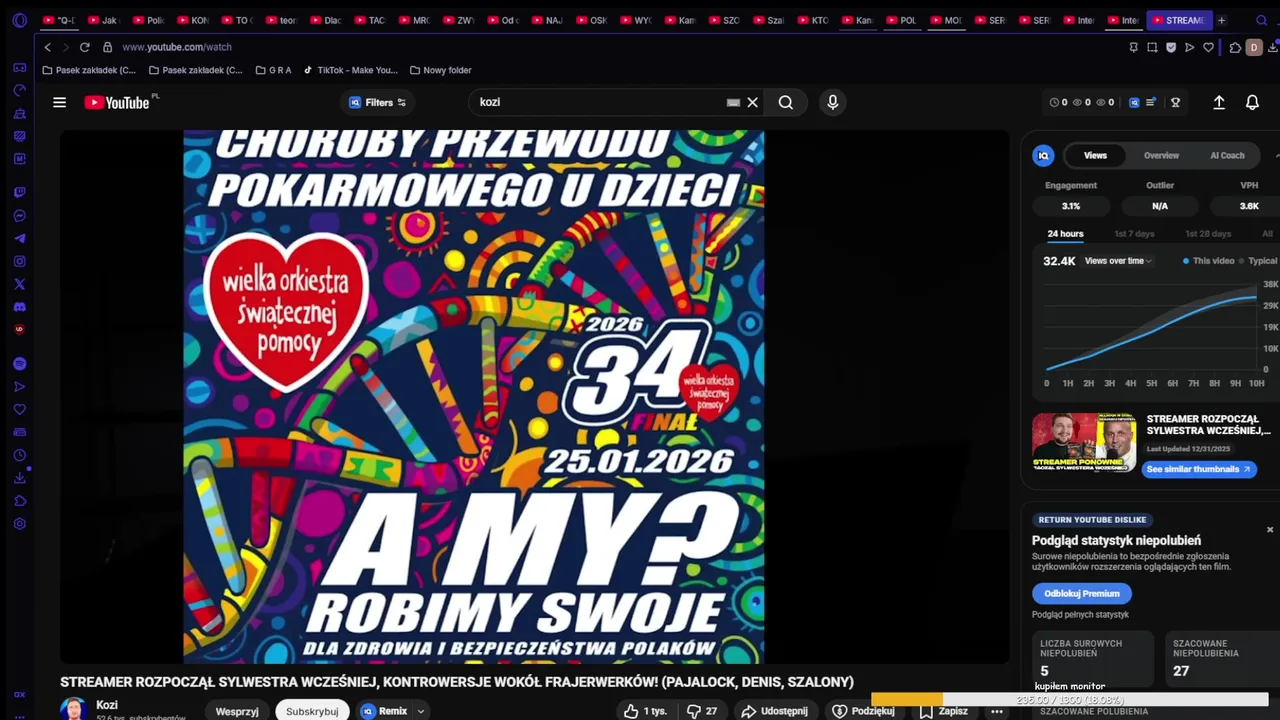Viewport: 1280px width, 720px height.
Task: Open sidebar Settings gear icon
Action: [19, 524]
